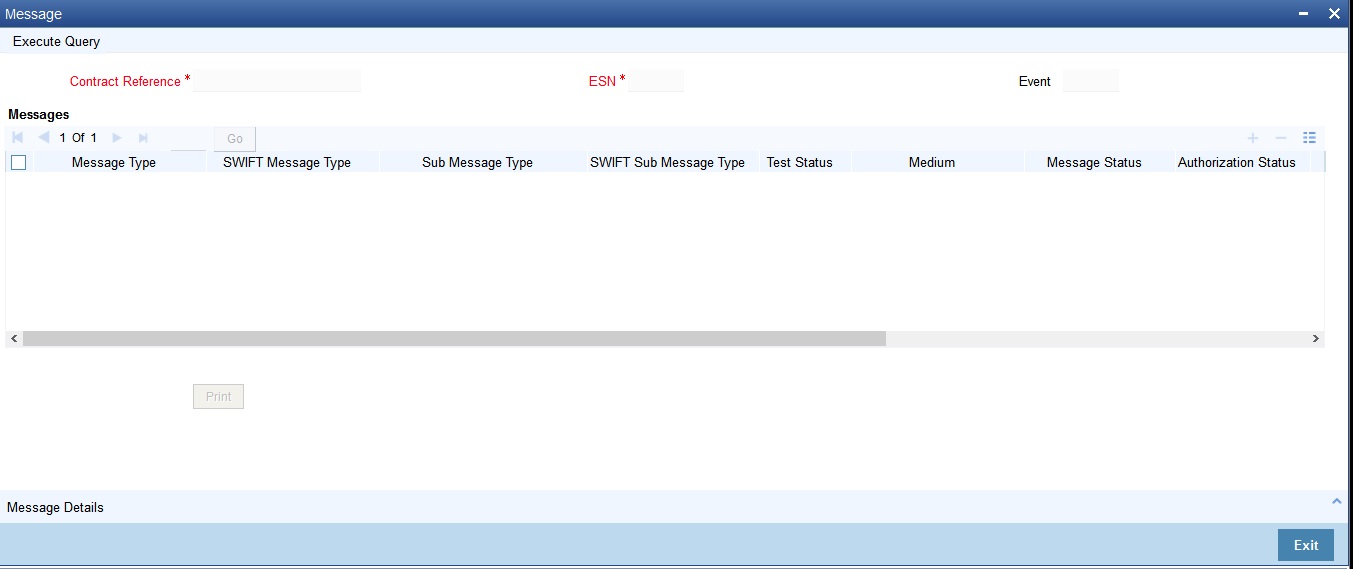
Task: Click the Test Status column header
Action: point(800,162)
